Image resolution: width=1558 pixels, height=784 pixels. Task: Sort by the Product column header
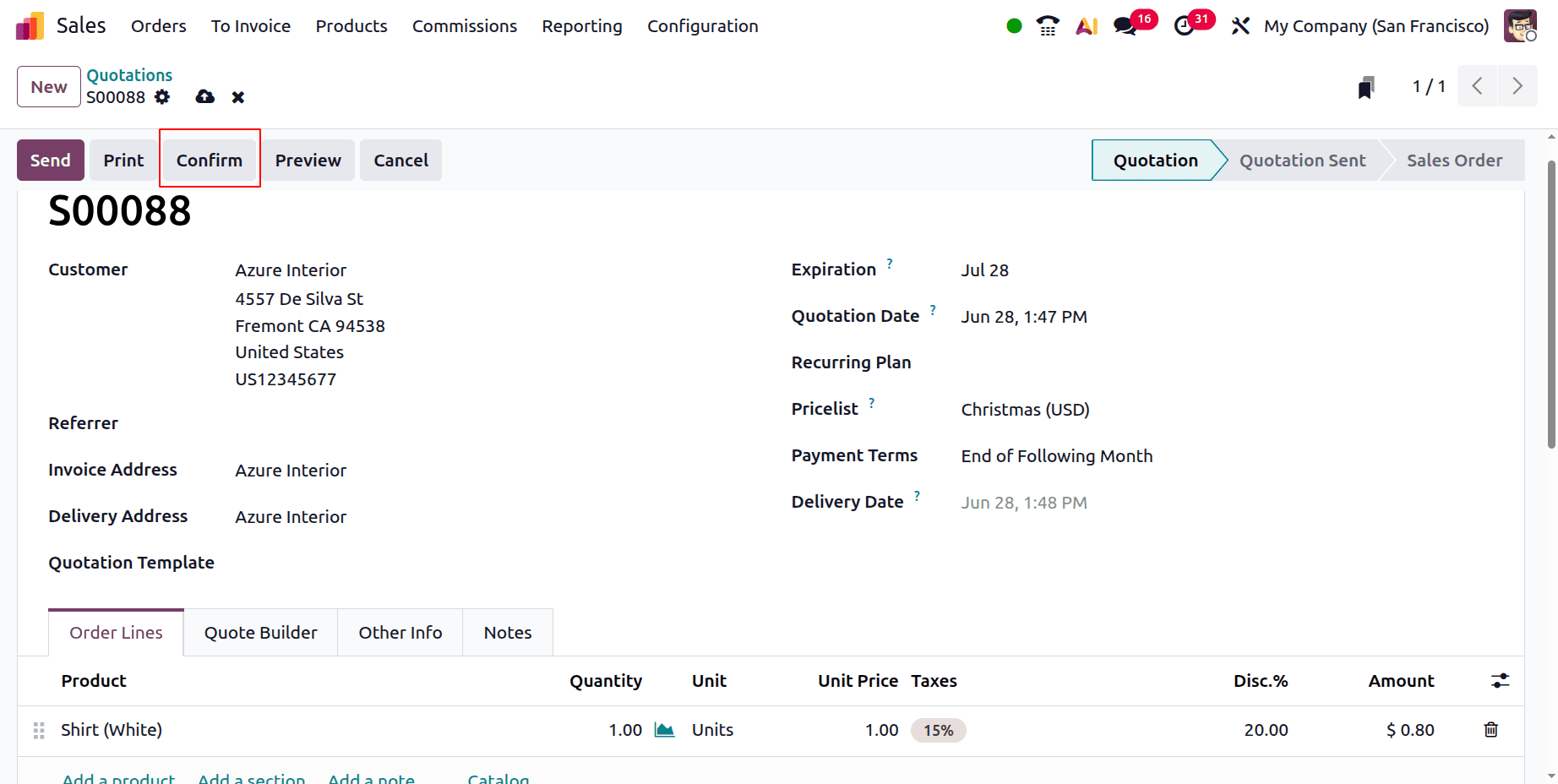pyautogui.click(x=94, y=681)
